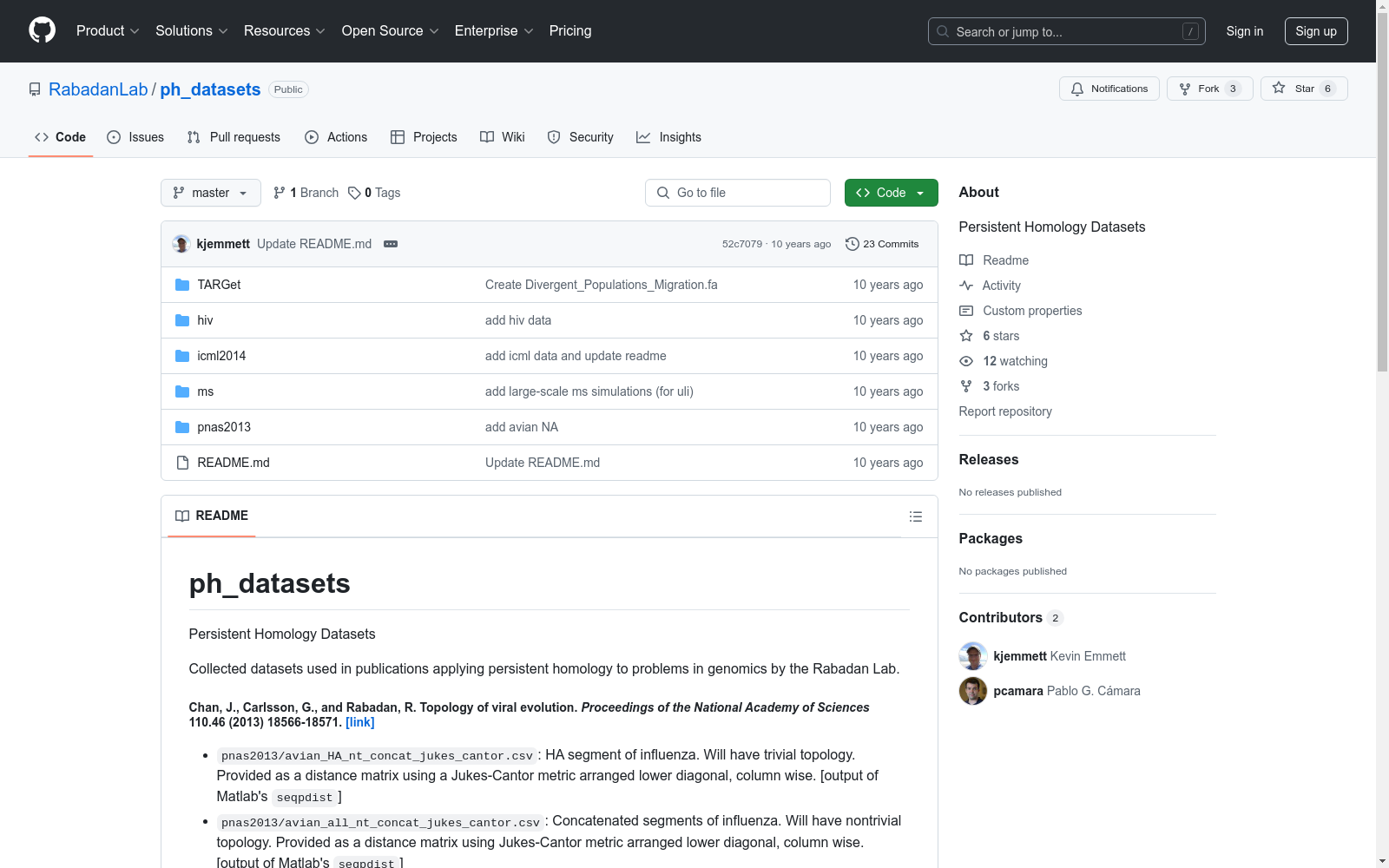Viewport: 1389px width, 868px height.
Task: Expand the commit message ellipsis
Action: (x=391, y=244)
